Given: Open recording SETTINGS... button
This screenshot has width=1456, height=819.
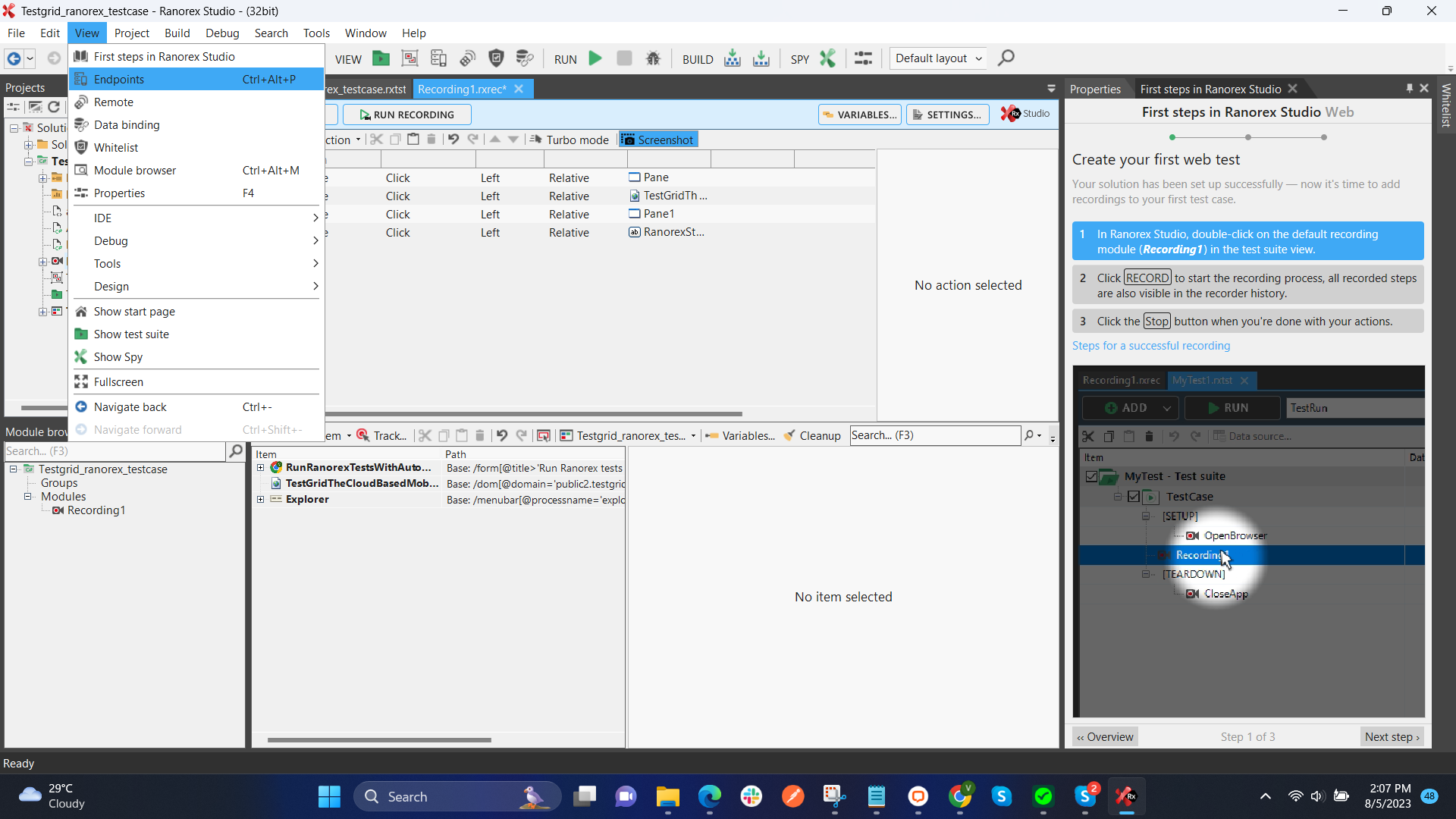Looking at the screenshot, I should [948, 115].
